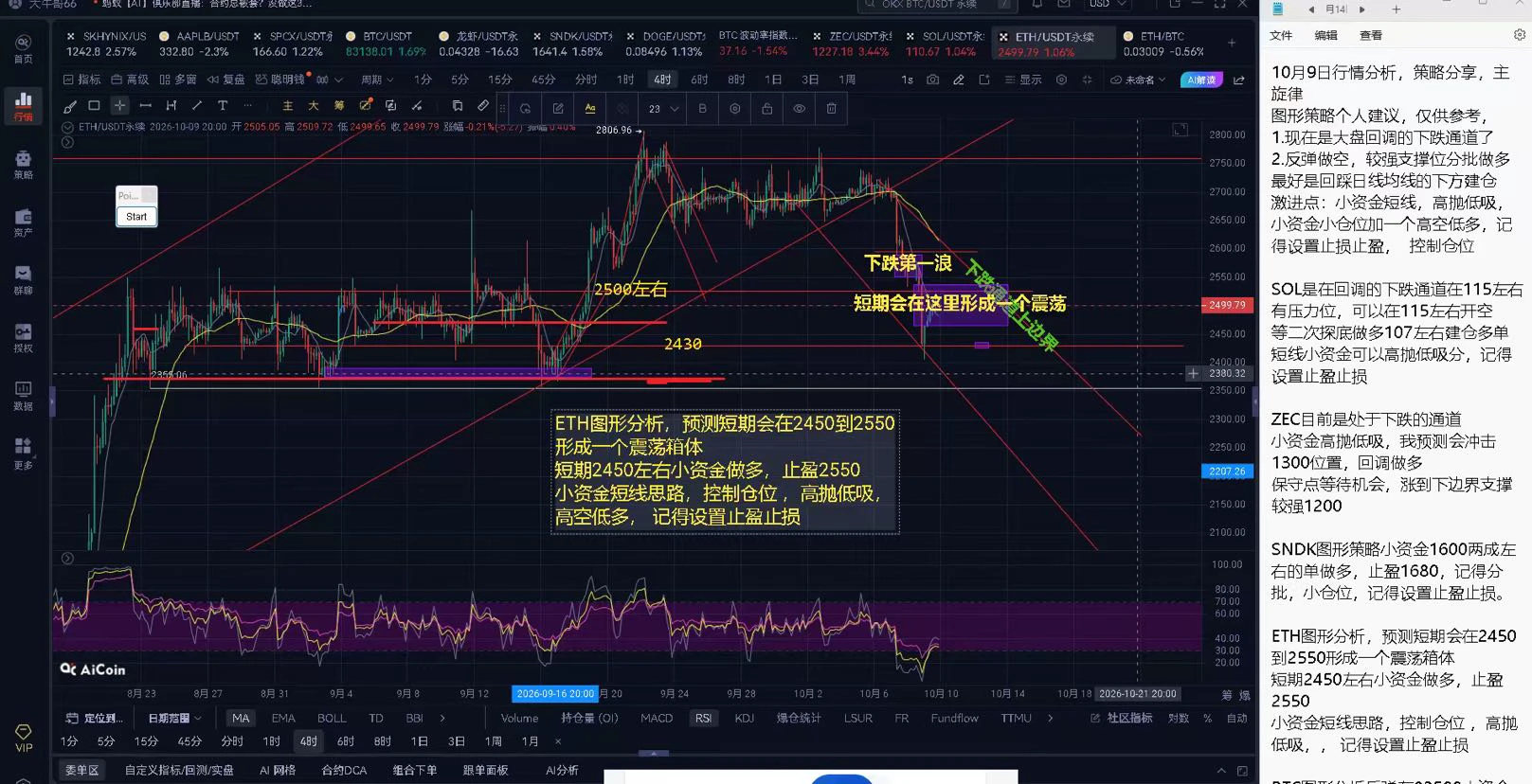Open the 未命名 layout dropdown
This screenshot has width=1532, height=784.
click(1139, 80)
